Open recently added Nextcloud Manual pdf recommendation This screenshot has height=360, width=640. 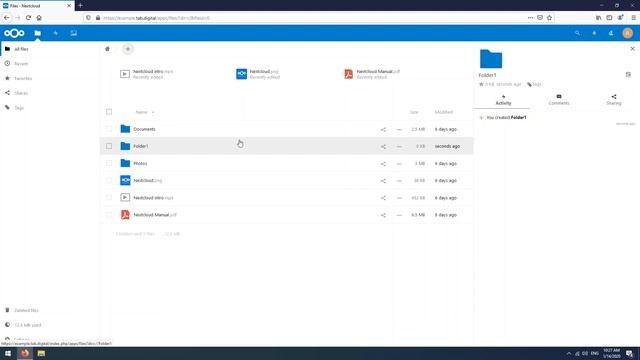coord(372,74)
